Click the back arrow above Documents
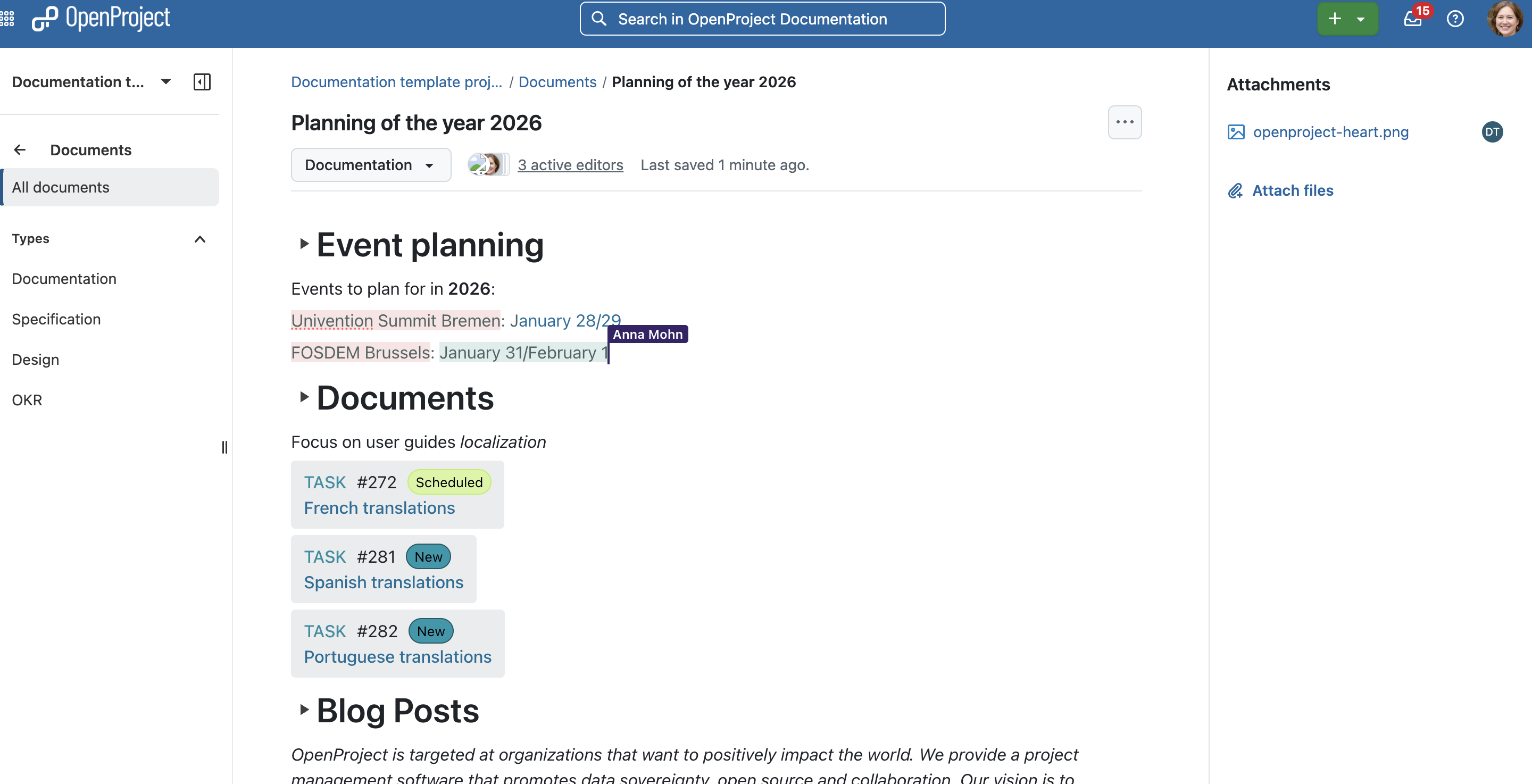 point(20,149)
